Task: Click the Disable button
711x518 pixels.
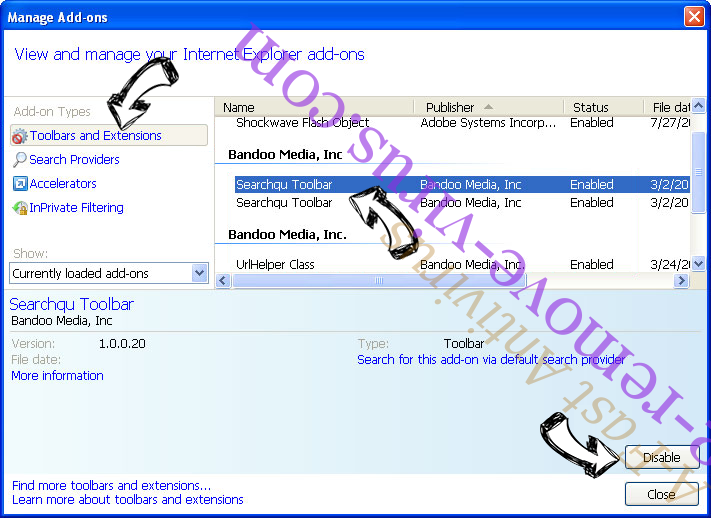Action: coord(662,457)
